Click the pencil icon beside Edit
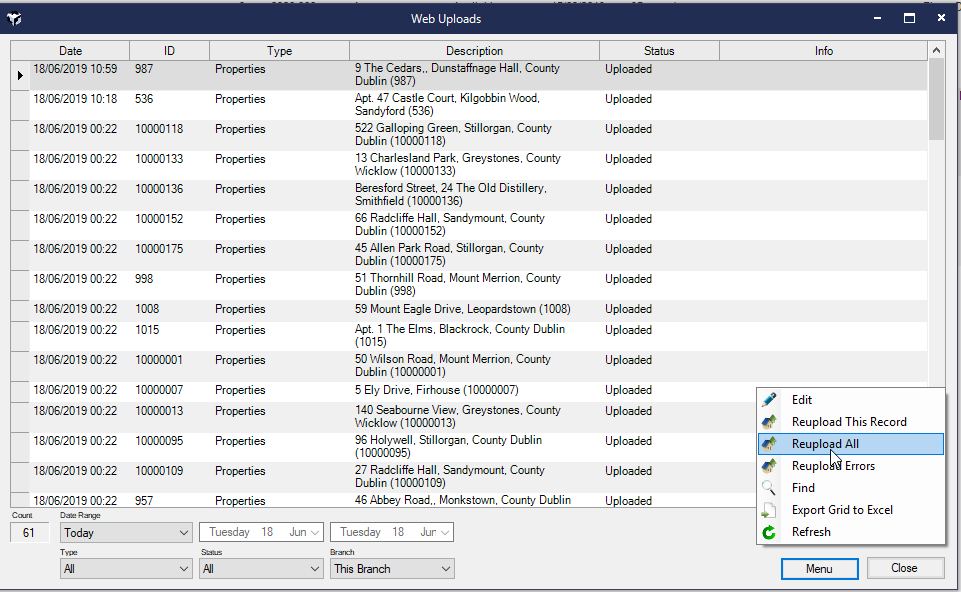961x592 pixels. [769, 400]
